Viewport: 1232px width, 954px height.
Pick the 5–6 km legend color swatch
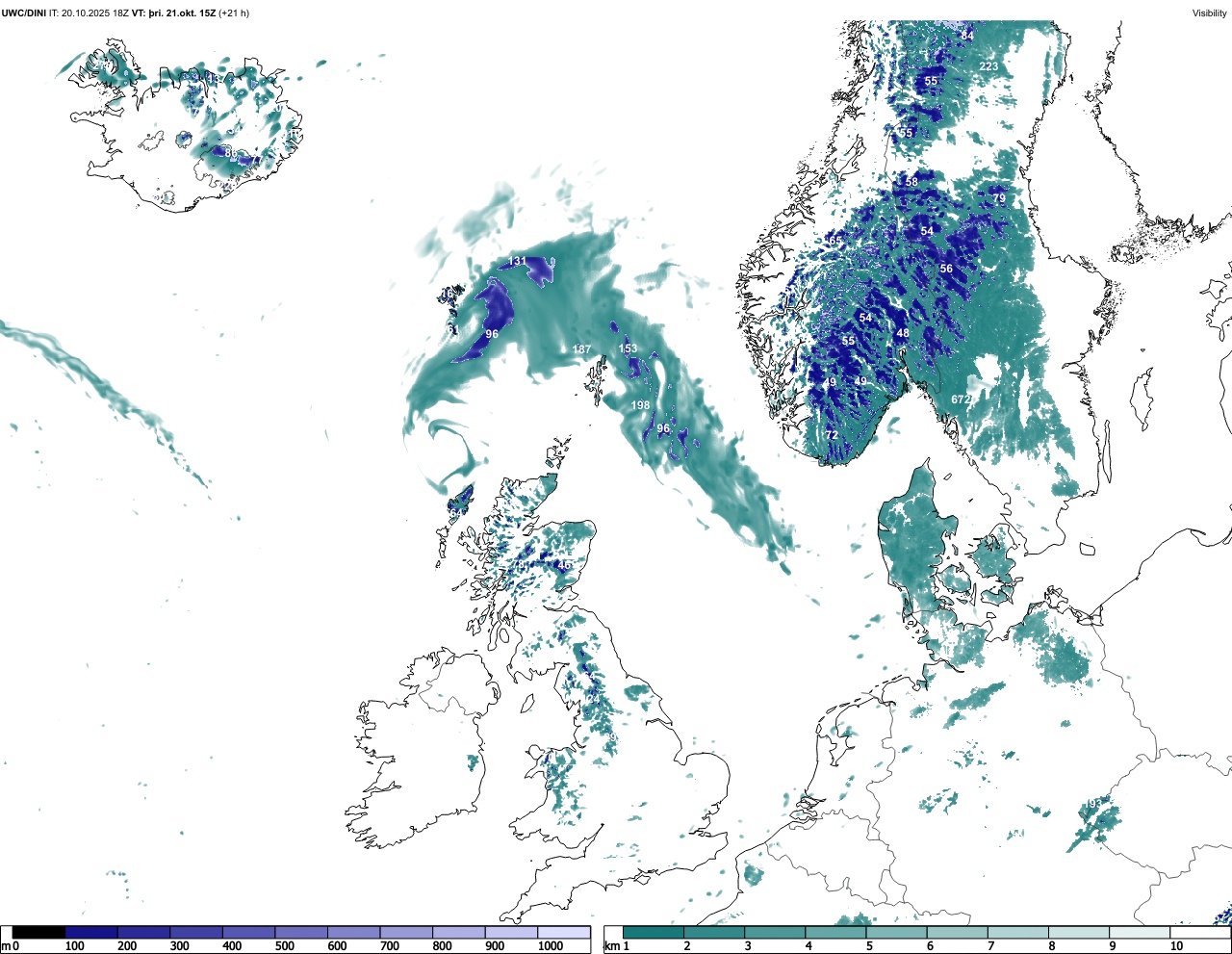click(x=896, y=932)
